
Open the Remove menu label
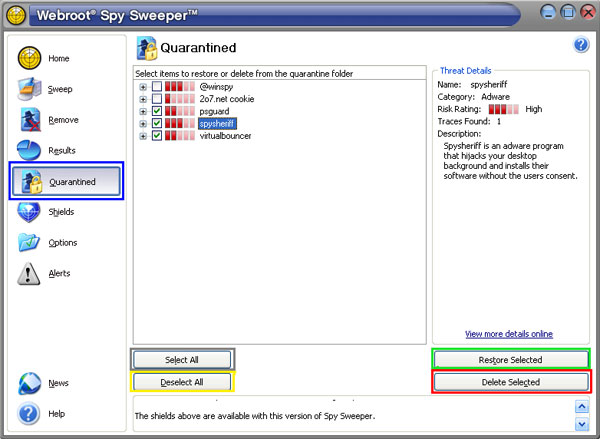tap(63, 120)
